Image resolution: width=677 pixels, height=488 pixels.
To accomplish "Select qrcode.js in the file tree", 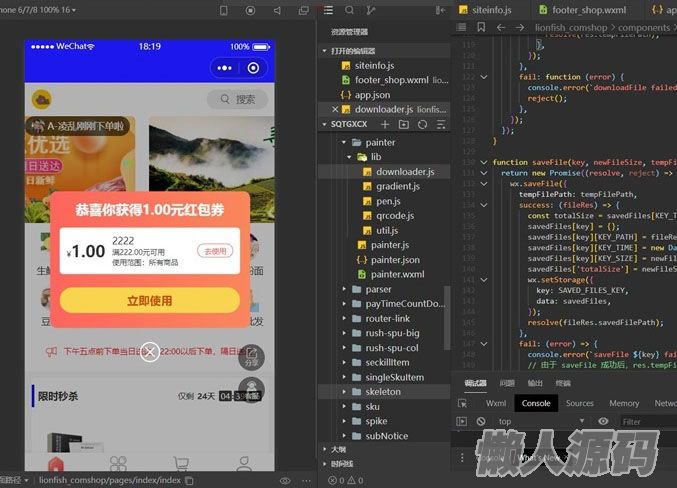I will pyautogui.click(x=395, y=216).
